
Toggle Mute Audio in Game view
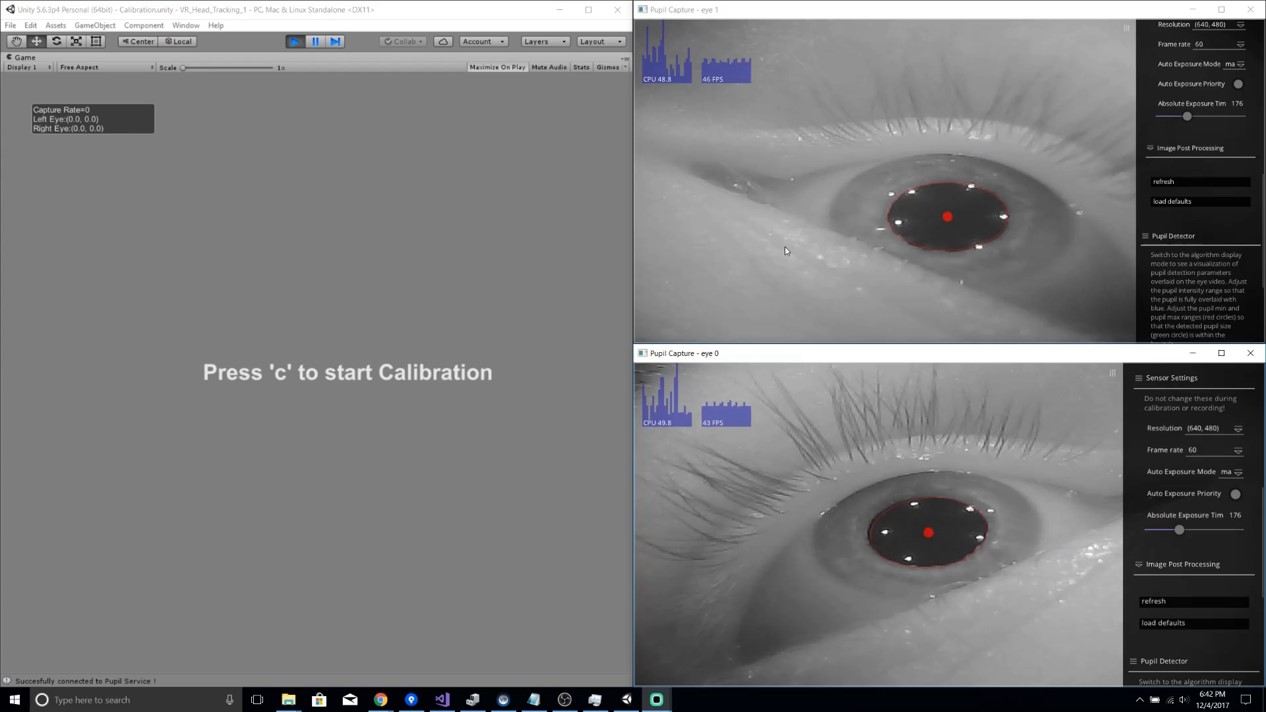click(x=549, y=67)
